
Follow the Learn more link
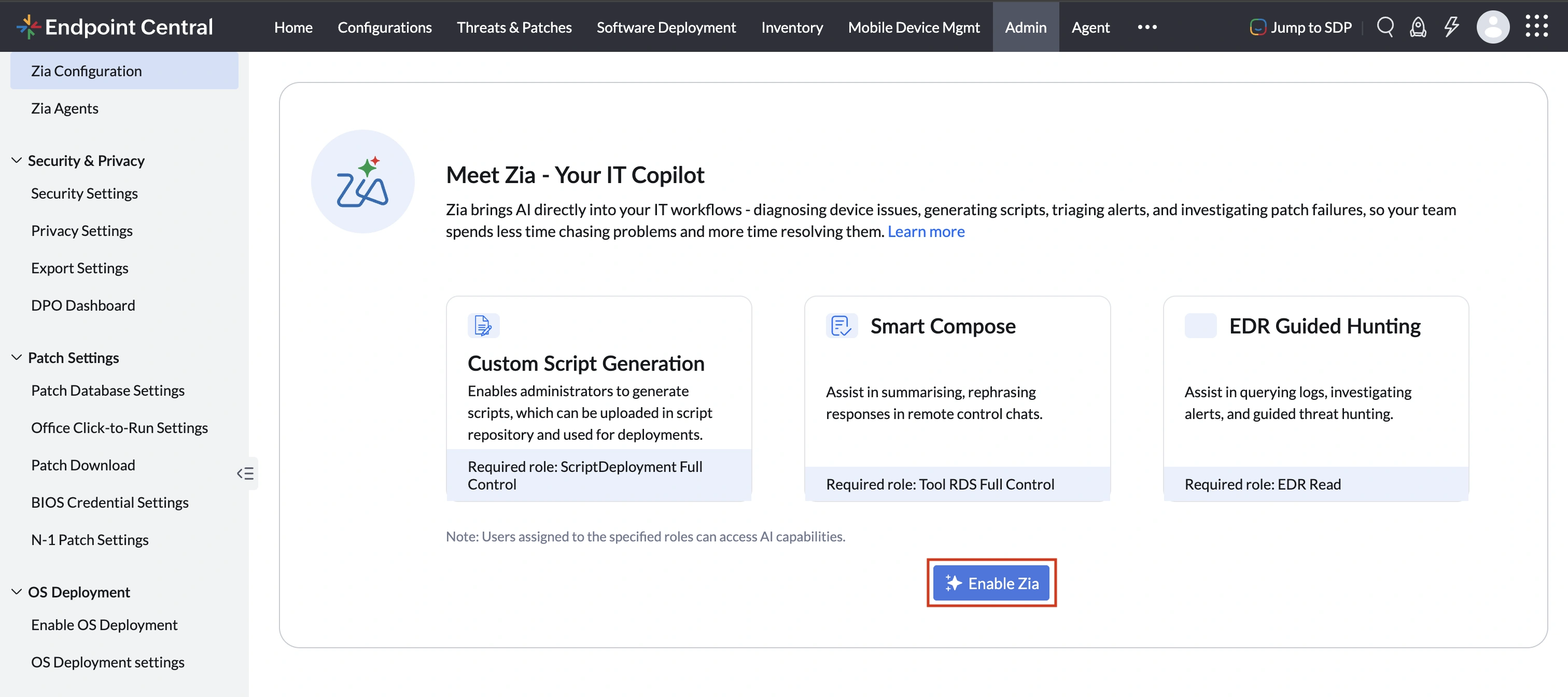coord(926,231)
